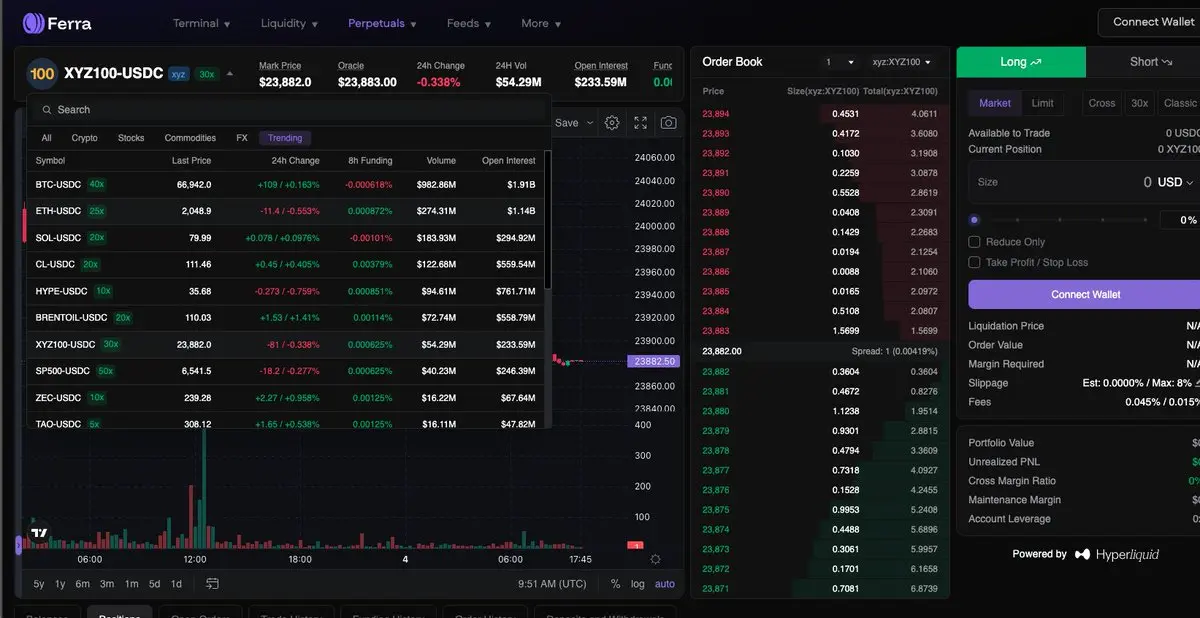The height and width of the screenshot is (618, 1200).
Task: Click the purple chart-side expand handle
Action: pos(18,545)
